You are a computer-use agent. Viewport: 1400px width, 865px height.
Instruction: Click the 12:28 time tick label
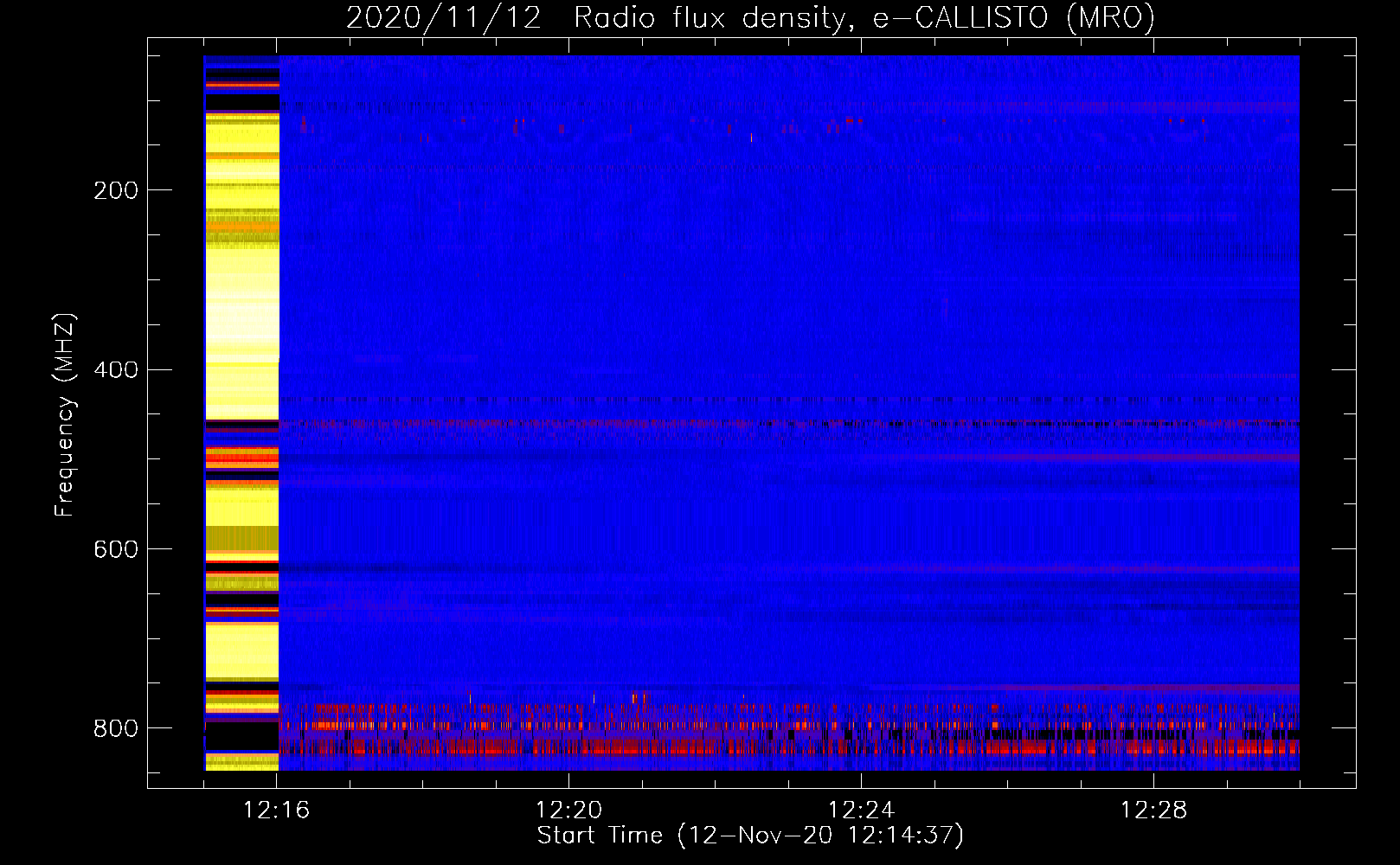pos(1154,811)
